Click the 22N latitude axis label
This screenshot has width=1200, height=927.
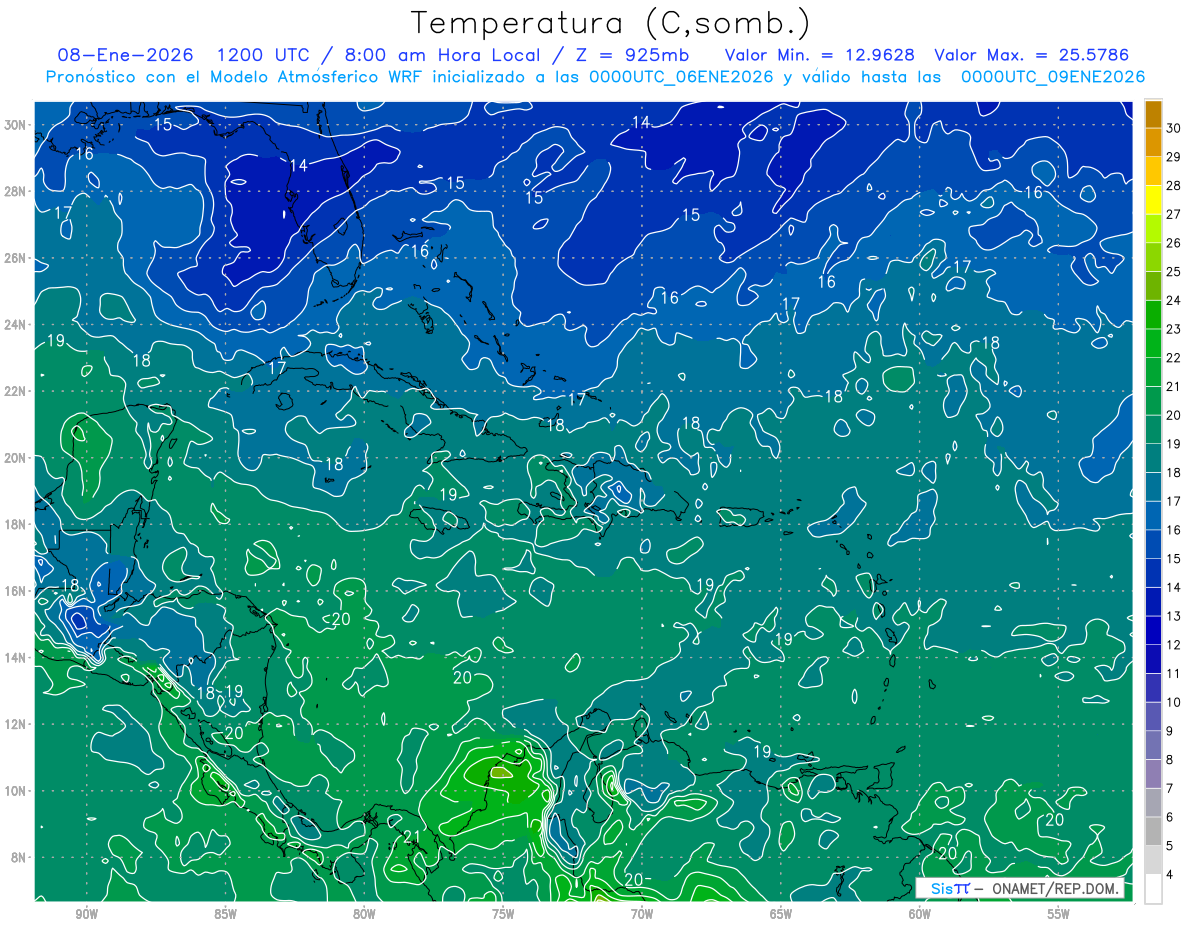(16, 391)
